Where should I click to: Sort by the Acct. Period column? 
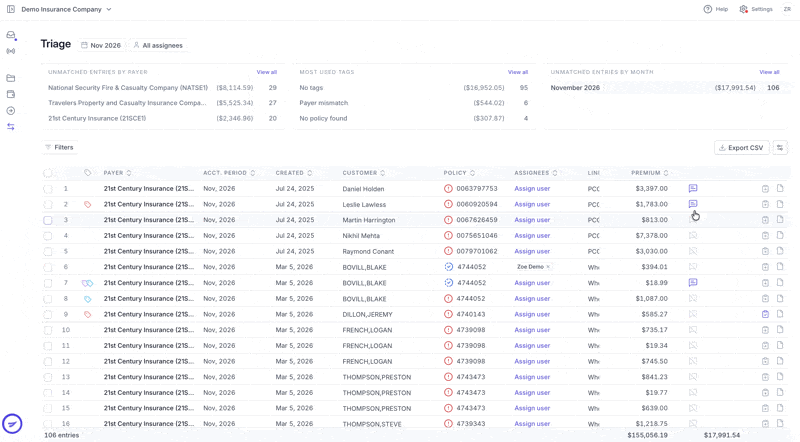tap(229, 173)
